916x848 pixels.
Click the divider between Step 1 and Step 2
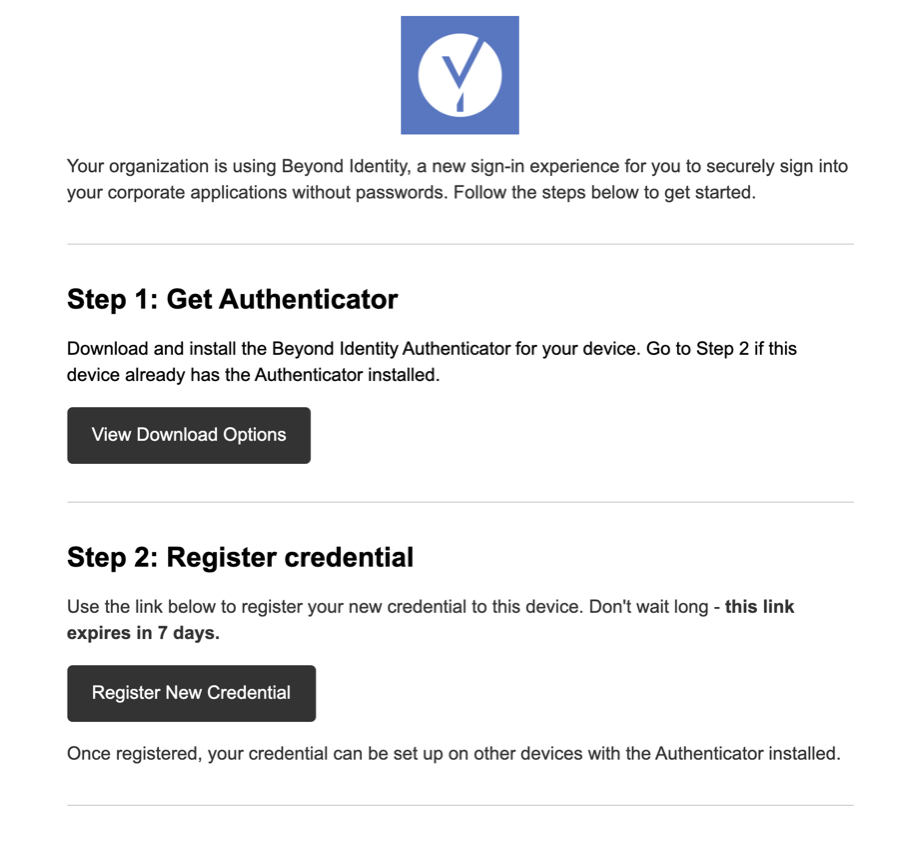point(460,502)
